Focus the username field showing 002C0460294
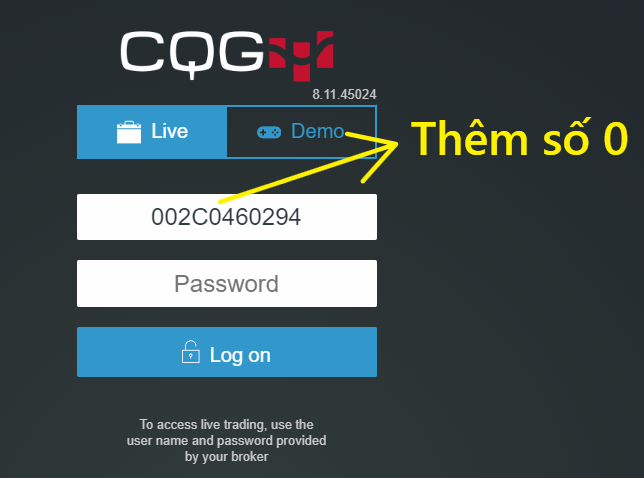 (227, 217)
